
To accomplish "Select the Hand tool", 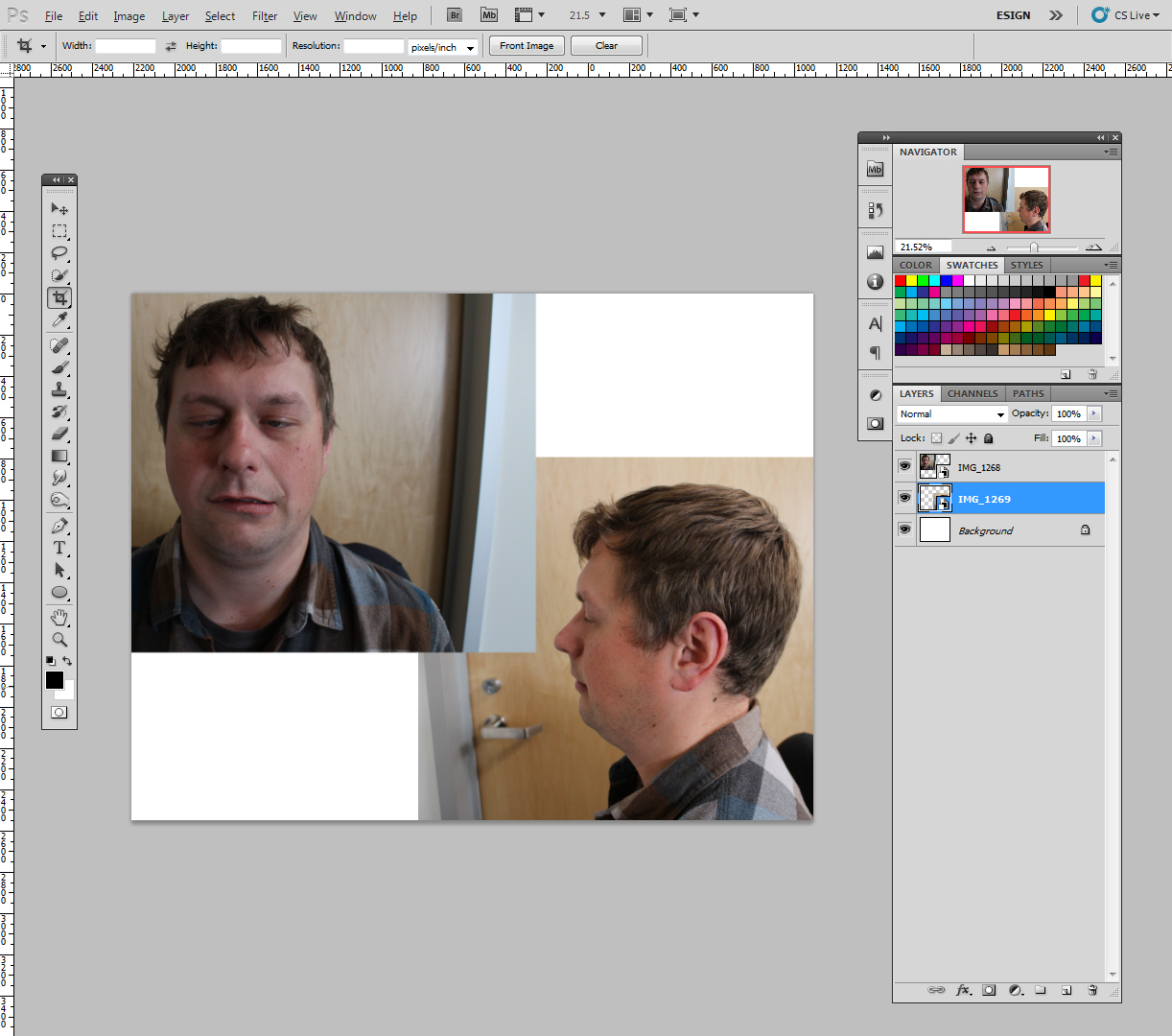I will [59, 617].
